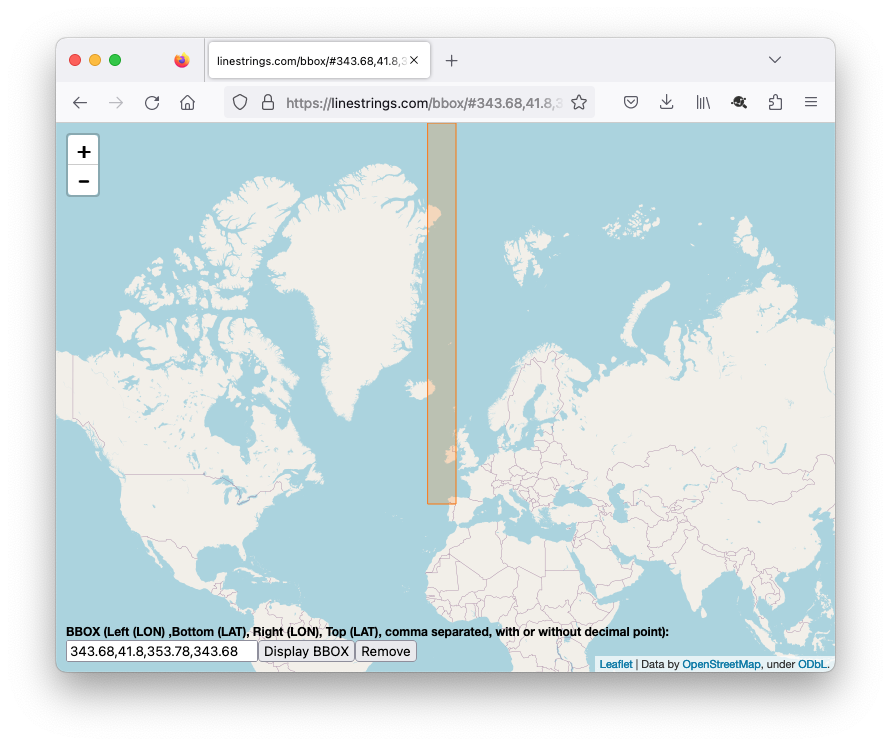The image size is (891, 746).
Task: Zoom out of the map
Action: (x=83, y=181)
